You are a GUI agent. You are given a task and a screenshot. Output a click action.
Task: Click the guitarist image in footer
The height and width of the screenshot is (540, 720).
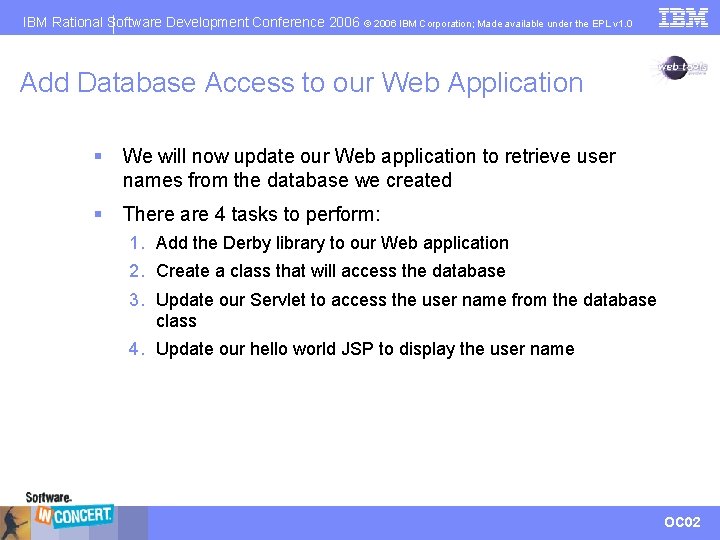click(15, 523)
